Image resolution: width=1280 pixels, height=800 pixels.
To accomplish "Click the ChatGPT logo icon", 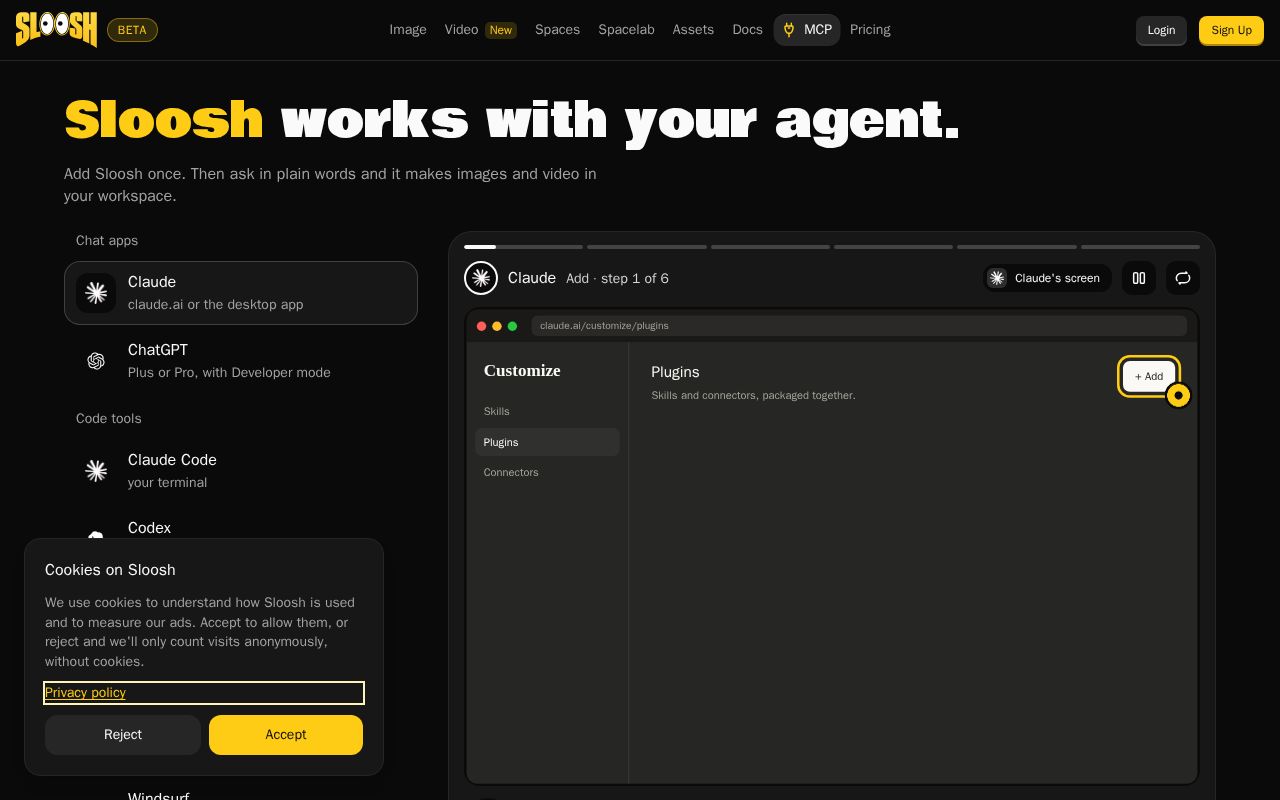I will point(96,361).
